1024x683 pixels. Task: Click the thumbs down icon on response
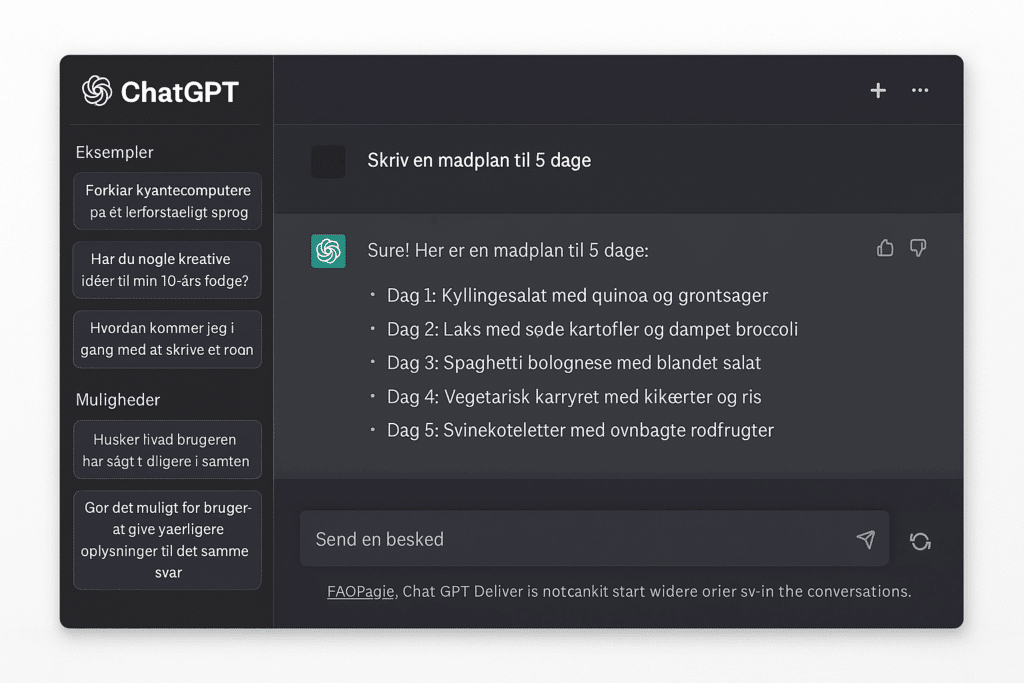pyautogui.click(x=918, y=248)
